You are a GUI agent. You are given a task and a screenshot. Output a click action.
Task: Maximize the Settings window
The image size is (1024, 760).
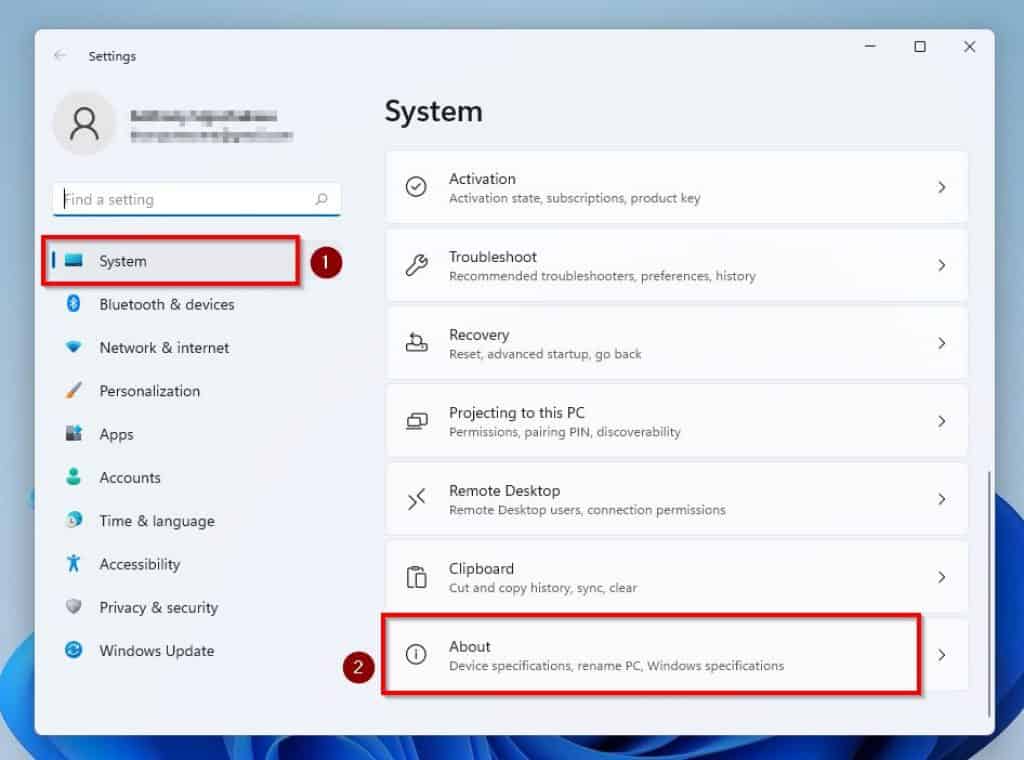920,46
